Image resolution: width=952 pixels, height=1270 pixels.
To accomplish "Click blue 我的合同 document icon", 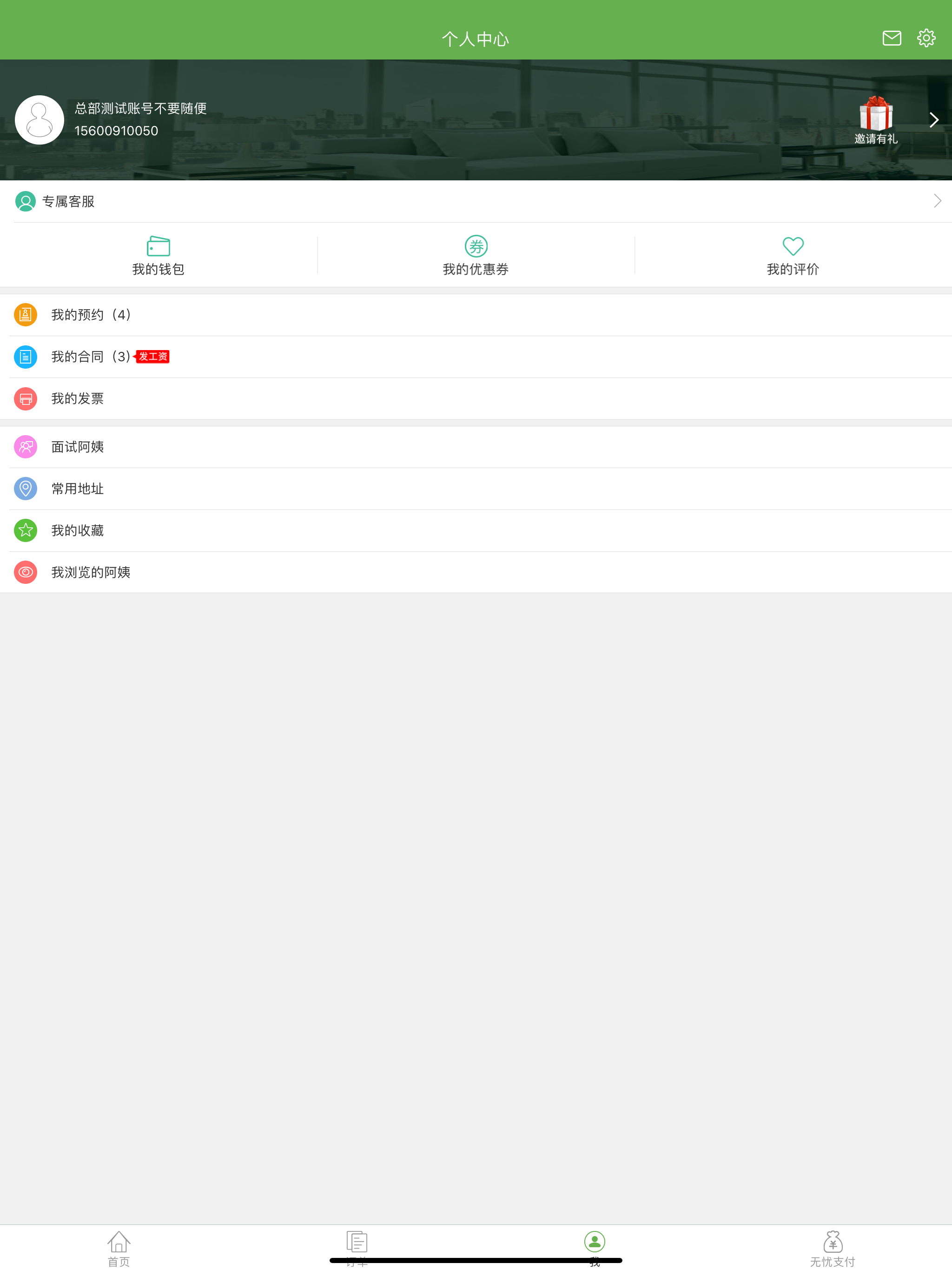I will pos(25,357).
